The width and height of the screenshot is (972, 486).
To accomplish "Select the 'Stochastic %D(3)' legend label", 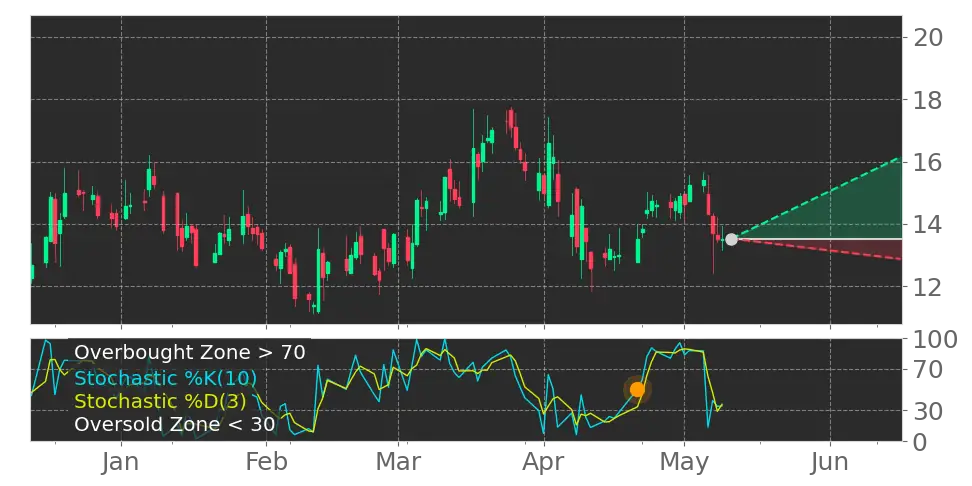I will pos(160,401).
